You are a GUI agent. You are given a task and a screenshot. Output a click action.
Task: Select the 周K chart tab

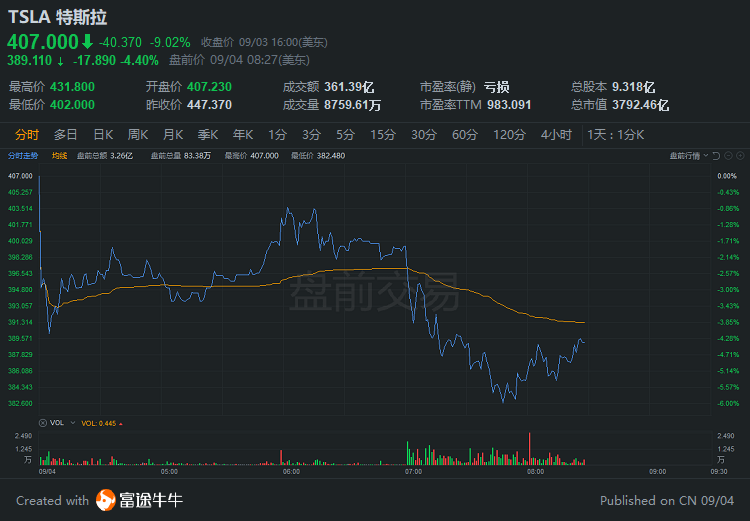click(x=138, y=135)
